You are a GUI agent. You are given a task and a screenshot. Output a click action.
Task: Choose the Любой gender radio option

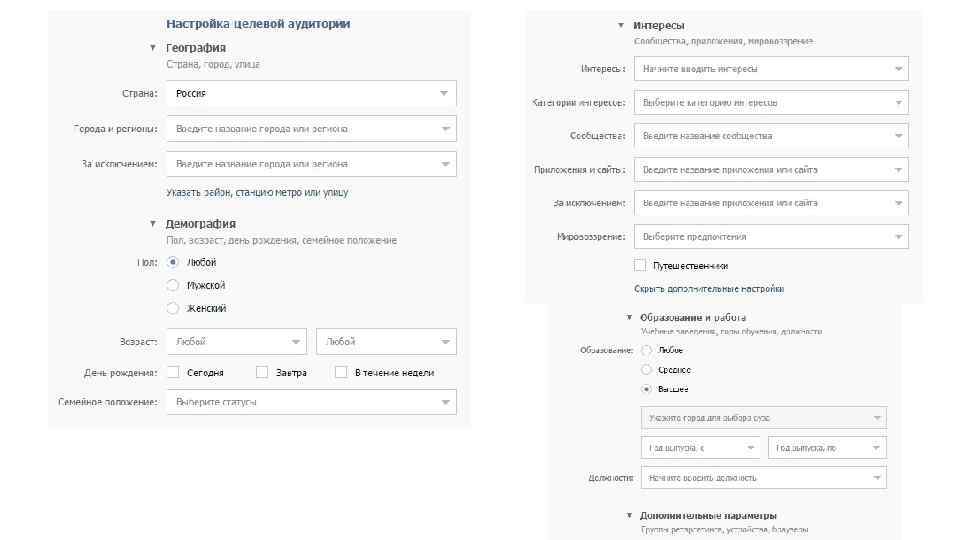coord(173,263)
